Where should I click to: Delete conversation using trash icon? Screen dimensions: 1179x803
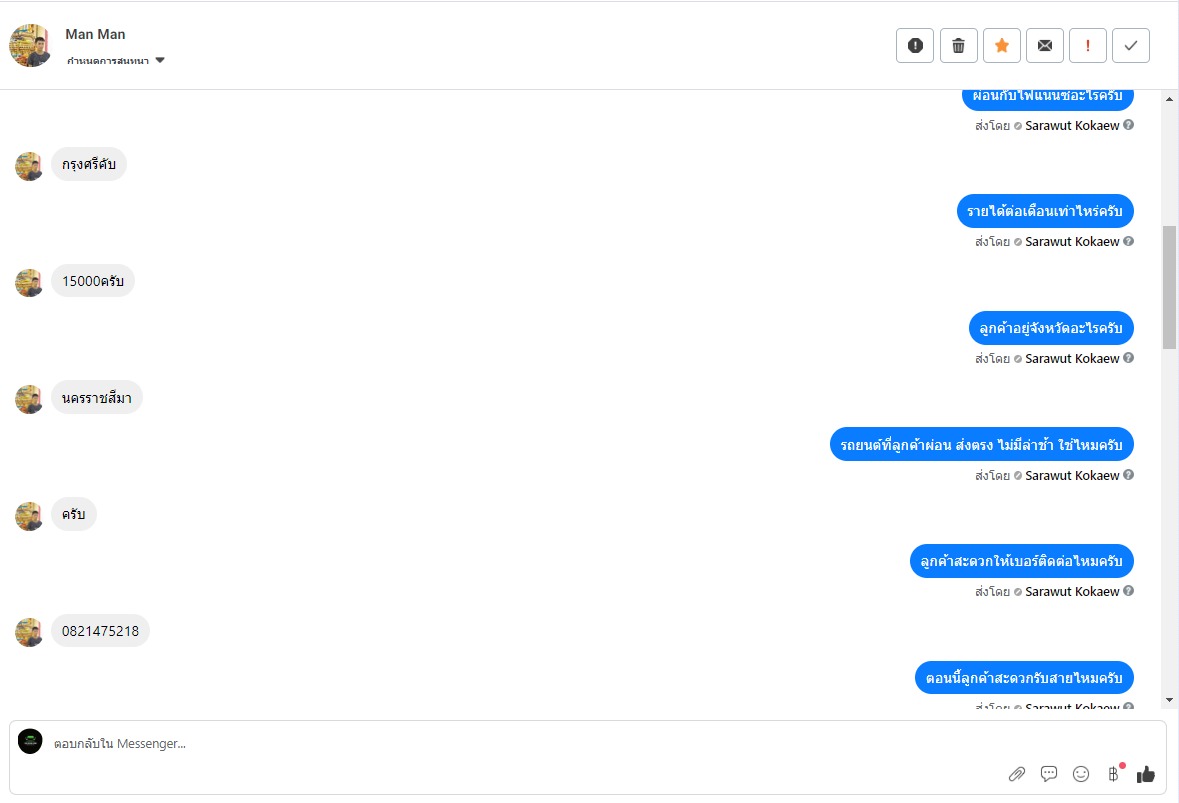click(958, 45)
